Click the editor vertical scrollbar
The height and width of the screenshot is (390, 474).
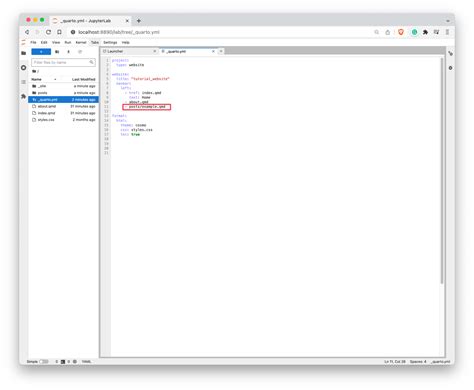[x=442, y=171]
